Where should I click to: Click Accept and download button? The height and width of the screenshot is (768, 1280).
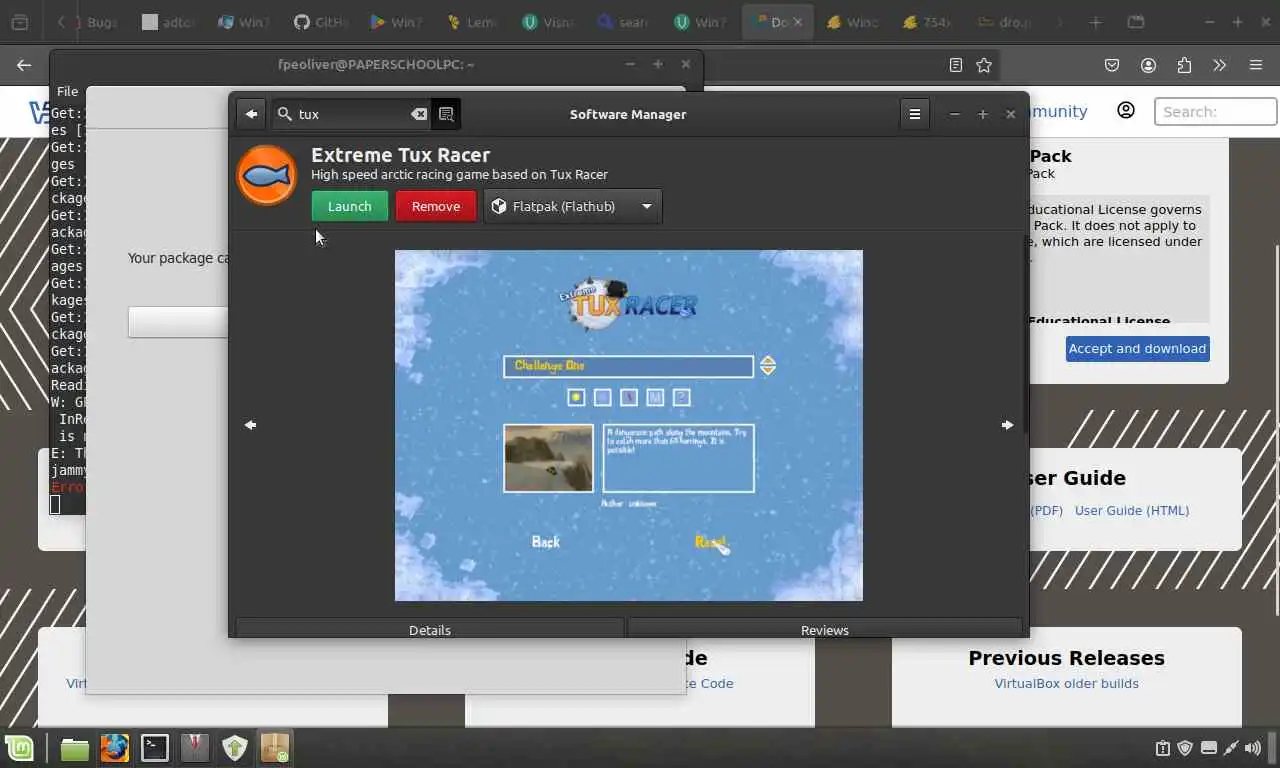click(1137, 348)
